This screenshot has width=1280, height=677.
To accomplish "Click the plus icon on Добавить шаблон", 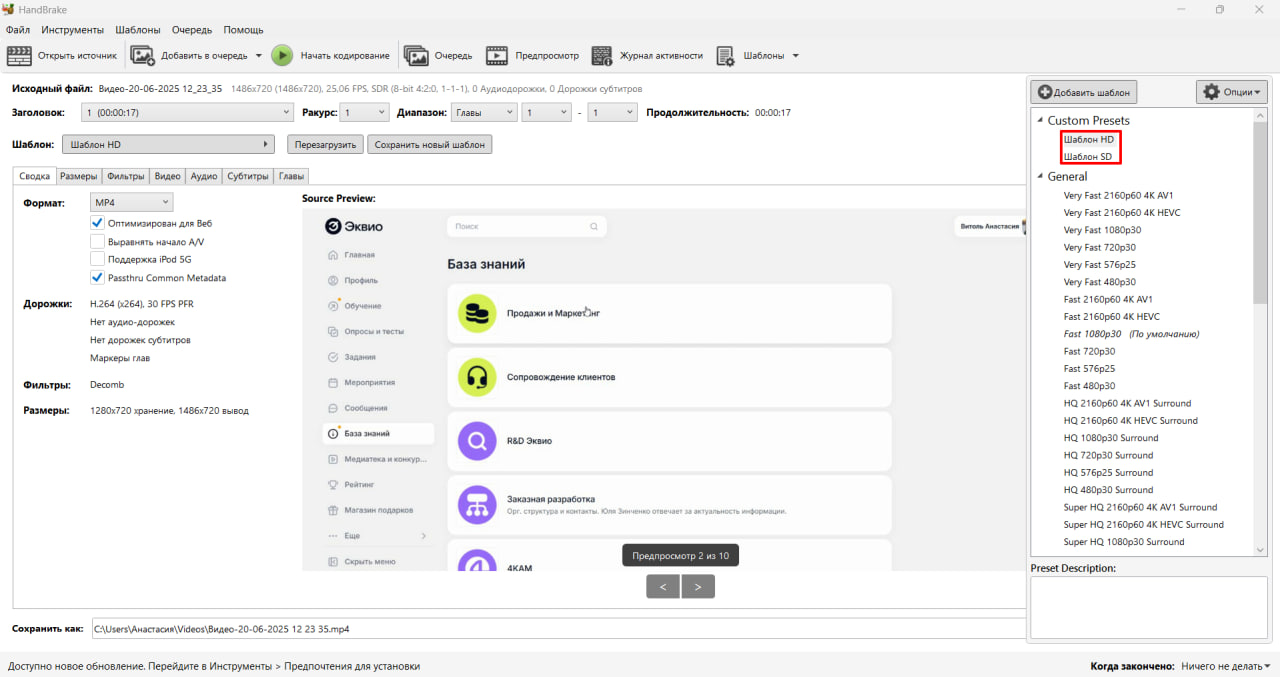I will (x=1045, y=92).
